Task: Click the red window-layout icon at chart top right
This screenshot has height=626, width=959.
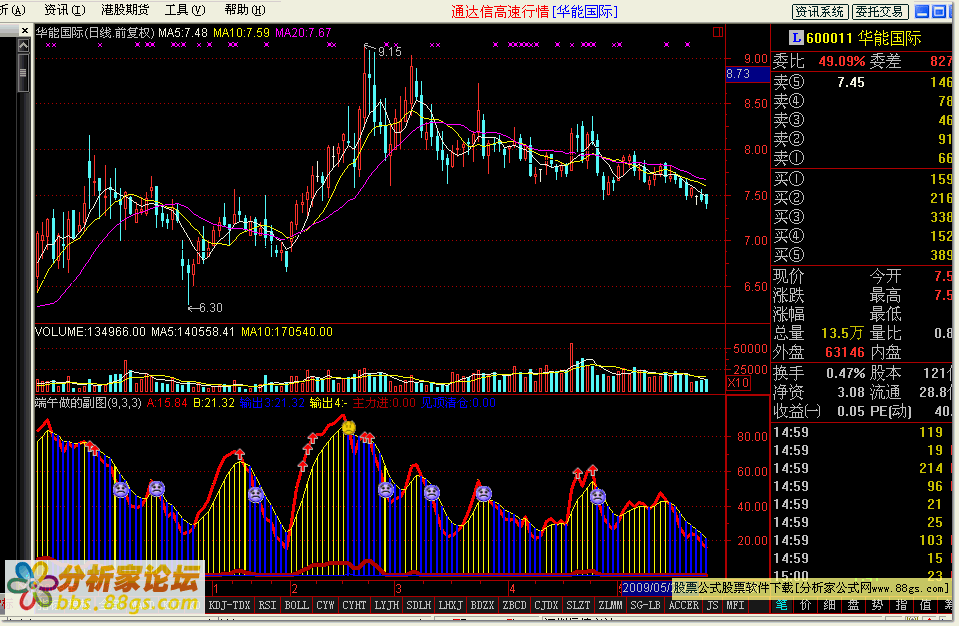Action: tap(718, 32)
